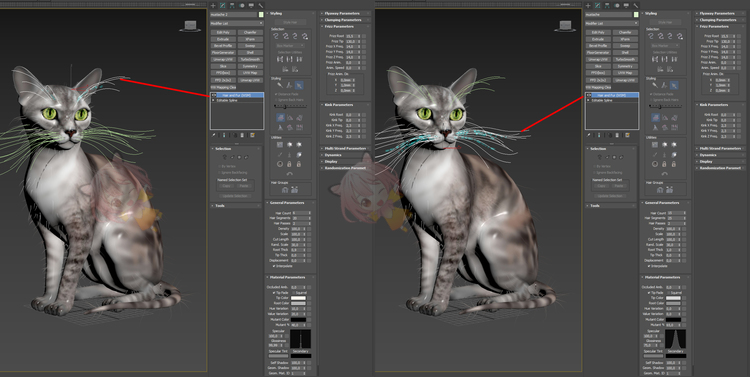Toggle Tip Fade checkbox in right Material Parameters
The width and height of the screenshot is (750, 377).
click(x=649, y=292)
